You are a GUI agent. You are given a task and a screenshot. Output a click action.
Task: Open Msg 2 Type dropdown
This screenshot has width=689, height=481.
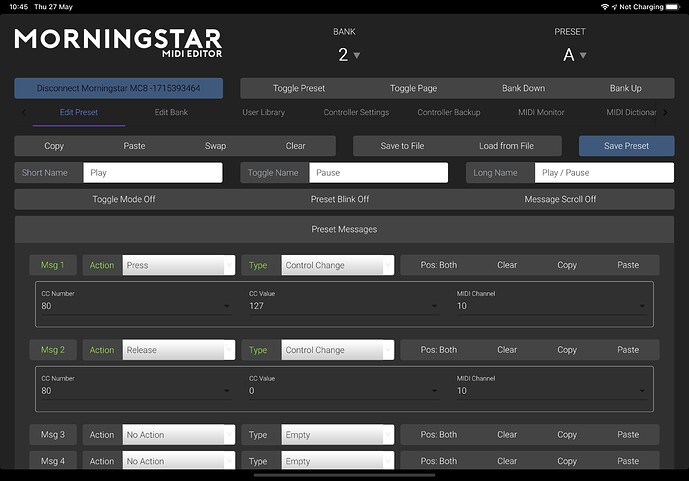pyautogui.click(x=337, y=350)
